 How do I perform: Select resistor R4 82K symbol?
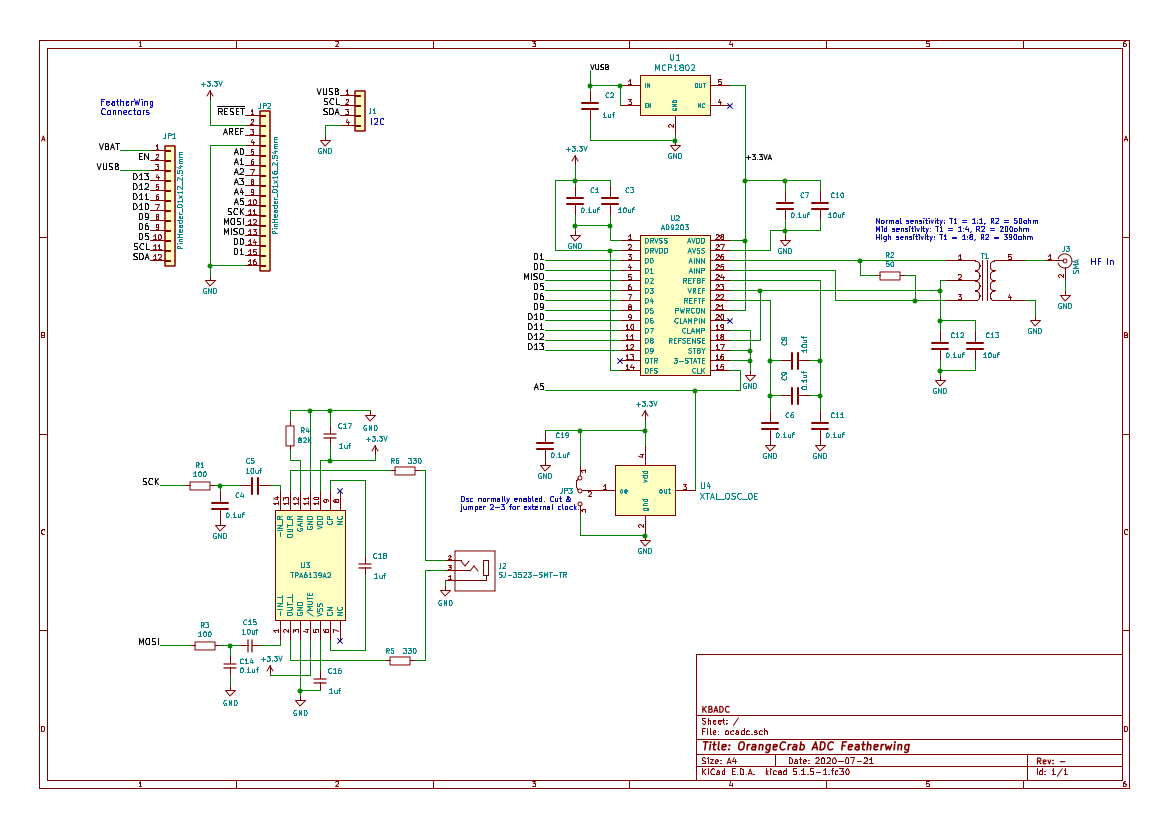point(290,435)
